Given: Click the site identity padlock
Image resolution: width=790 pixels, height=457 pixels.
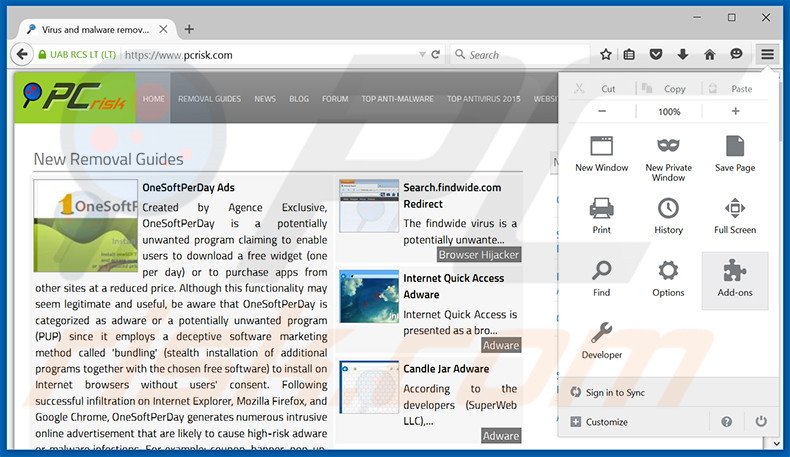Looking at the screenshot, I should [42, 54].
